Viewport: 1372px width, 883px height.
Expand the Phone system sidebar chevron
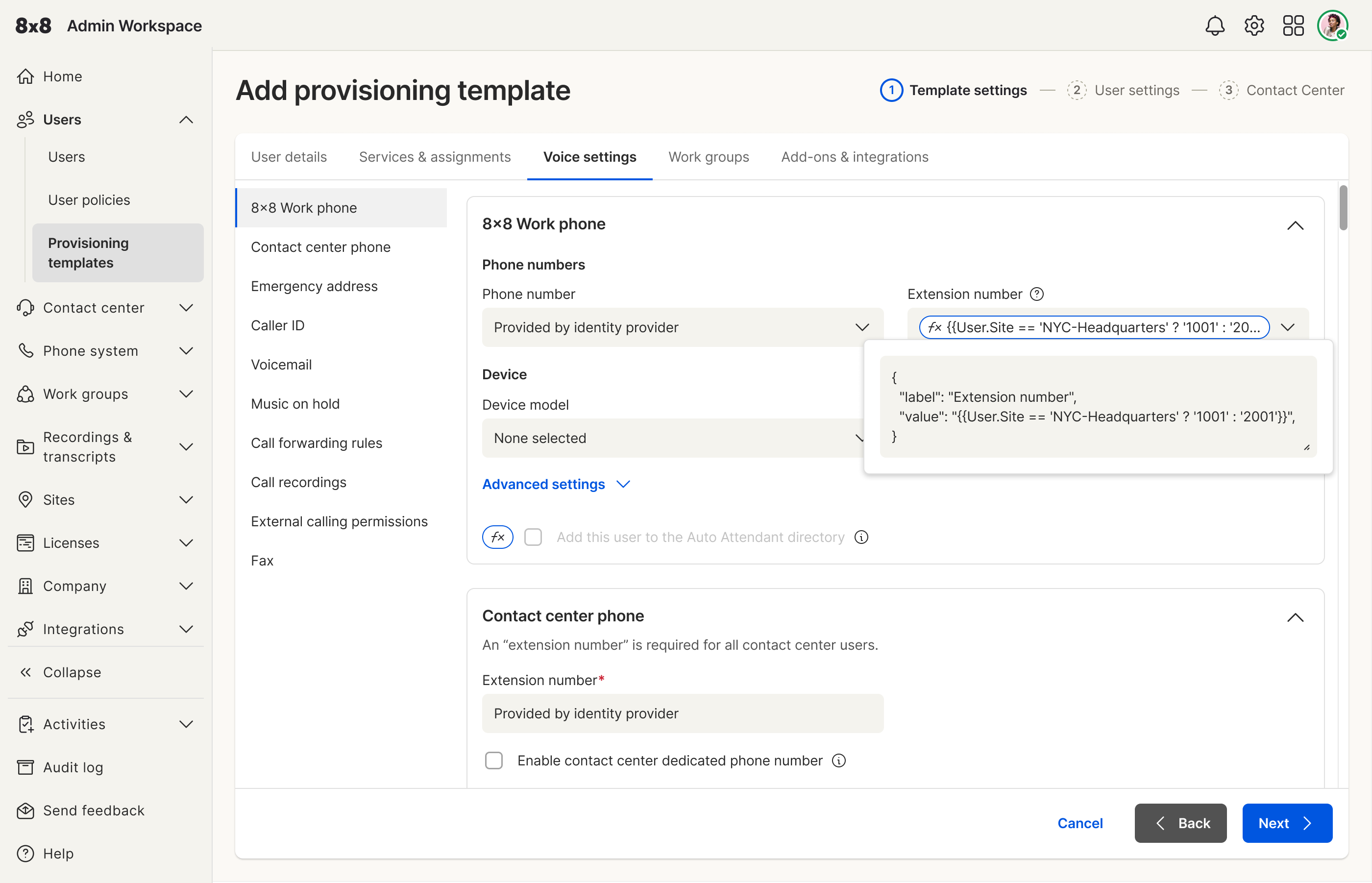pyautogui.click(x=186, y=350)
